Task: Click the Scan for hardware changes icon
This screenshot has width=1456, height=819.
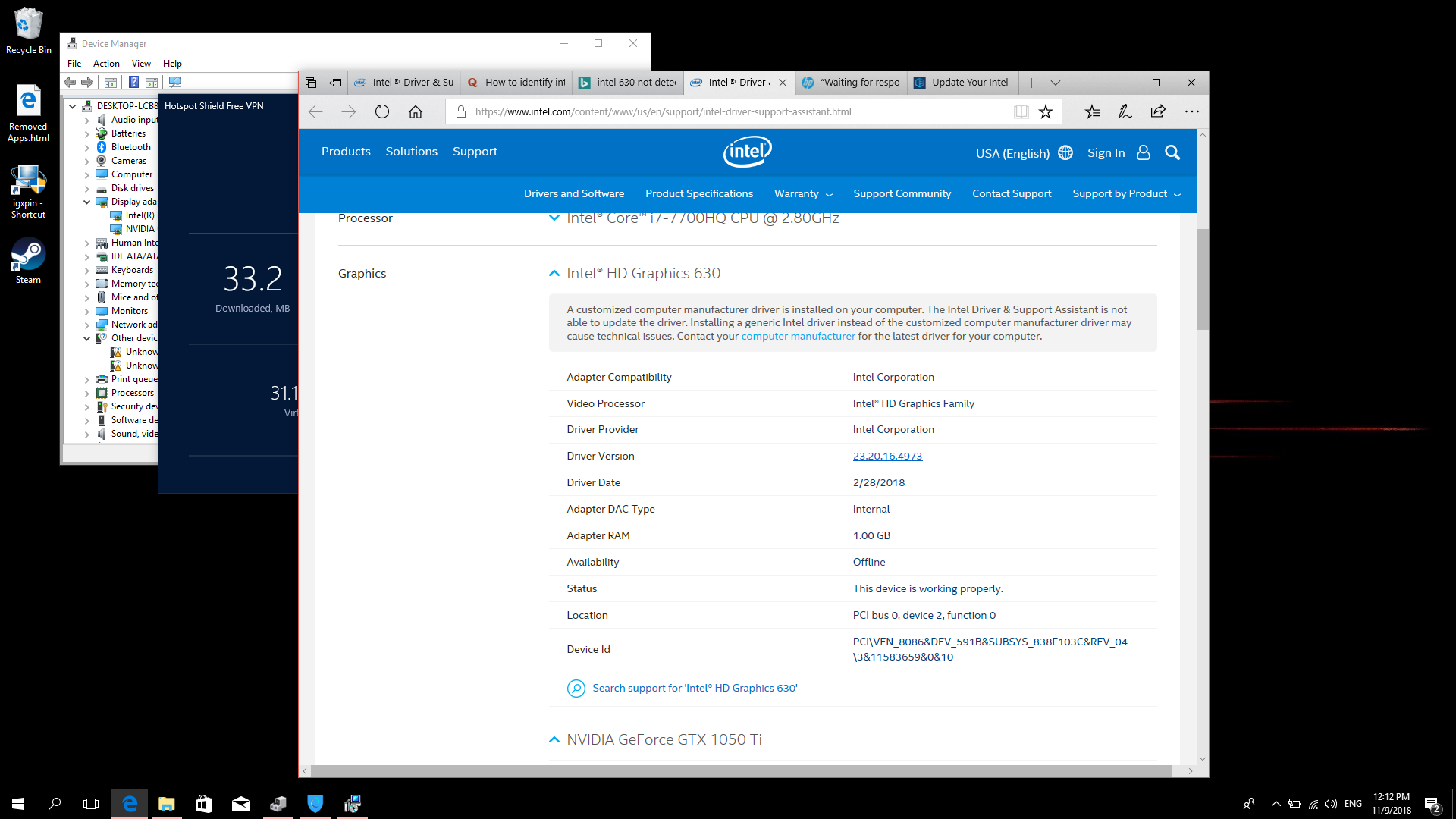Action: (176, 82)
